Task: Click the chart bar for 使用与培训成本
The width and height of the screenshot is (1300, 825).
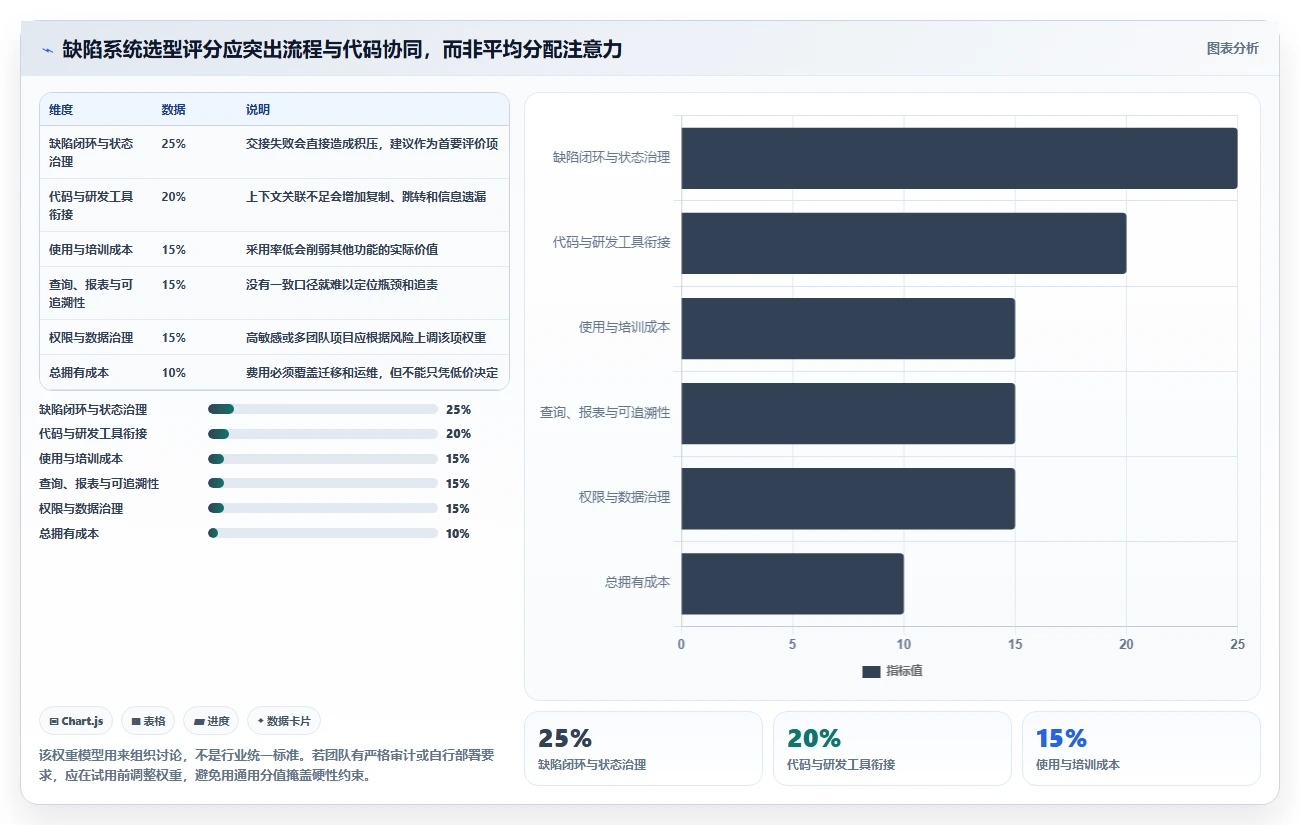Action: [848, 328]
